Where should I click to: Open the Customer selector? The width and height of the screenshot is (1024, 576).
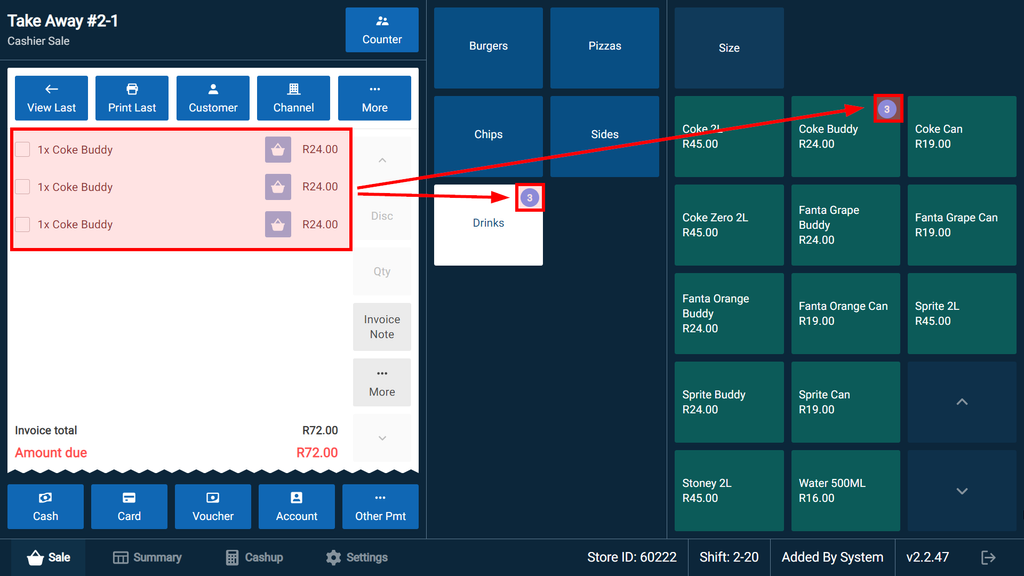tap(213, 98)
